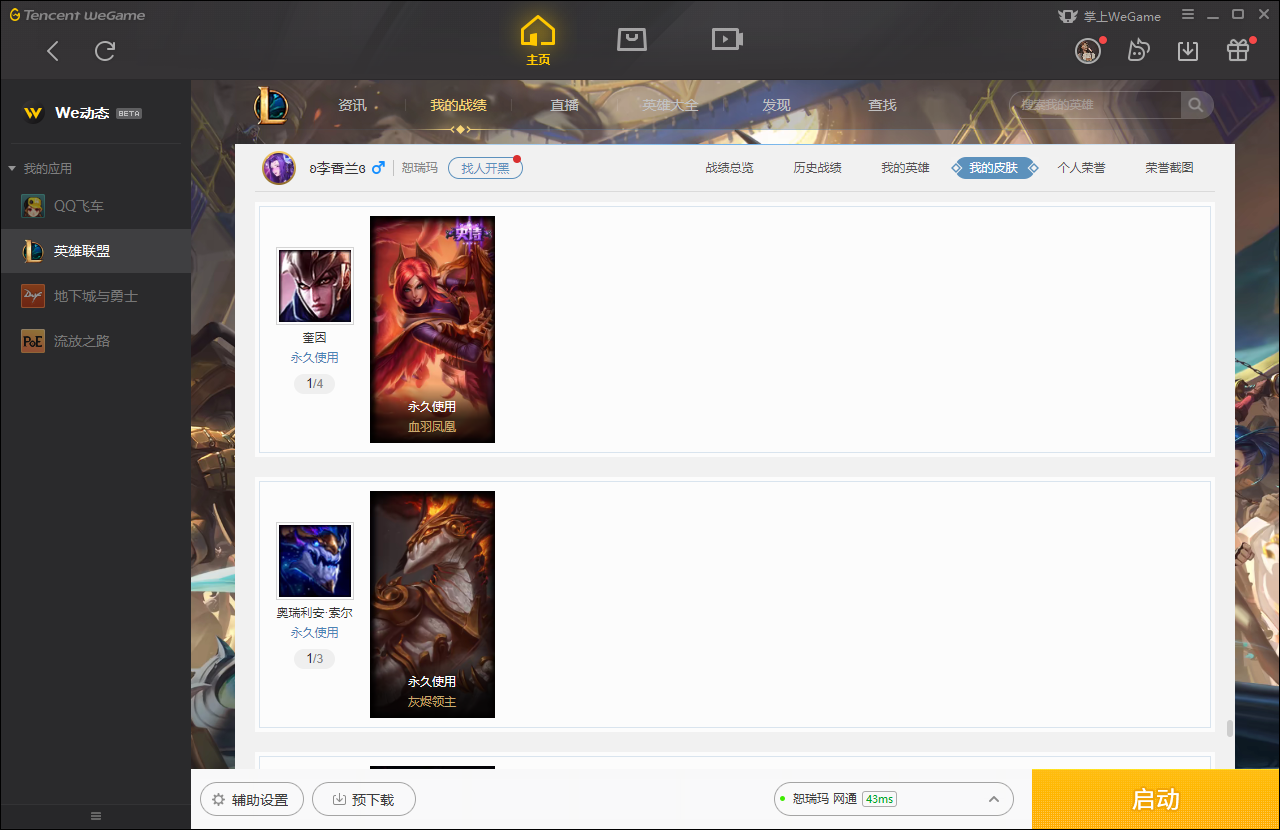Open the 历史战绩 sub-tab

[x=817, y=168]
